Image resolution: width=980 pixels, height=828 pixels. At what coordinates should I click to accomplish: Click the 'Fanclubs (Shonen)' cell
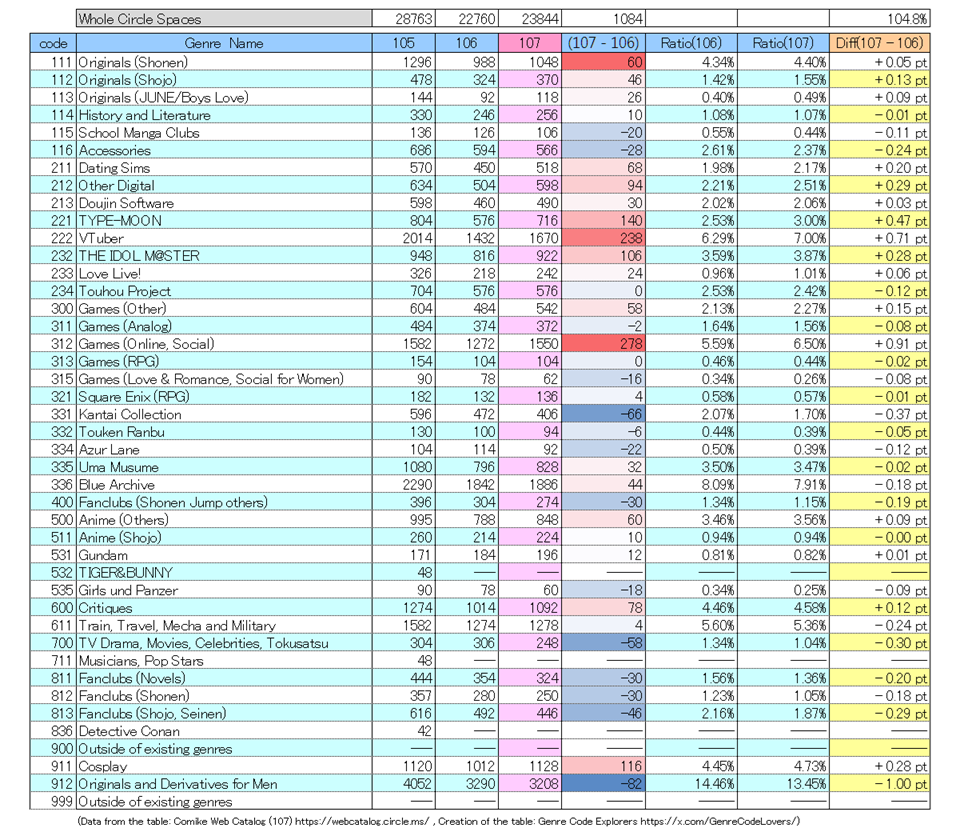(x=224, y=696)
